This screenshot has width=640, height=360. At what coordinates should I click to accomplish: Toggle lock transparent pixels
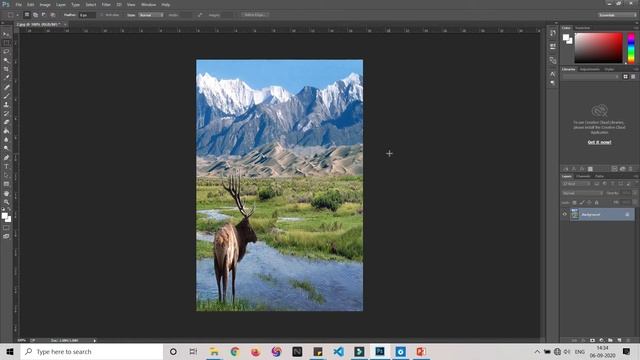pos(574,202)
